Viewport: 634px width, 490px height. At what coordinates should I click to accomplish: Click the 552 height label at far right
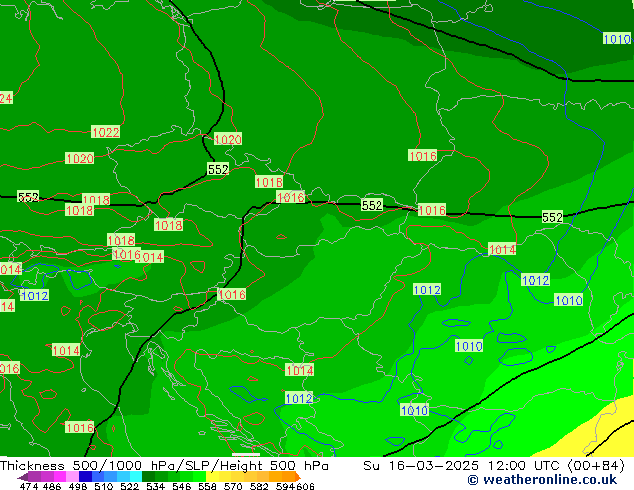click(552, 217)
